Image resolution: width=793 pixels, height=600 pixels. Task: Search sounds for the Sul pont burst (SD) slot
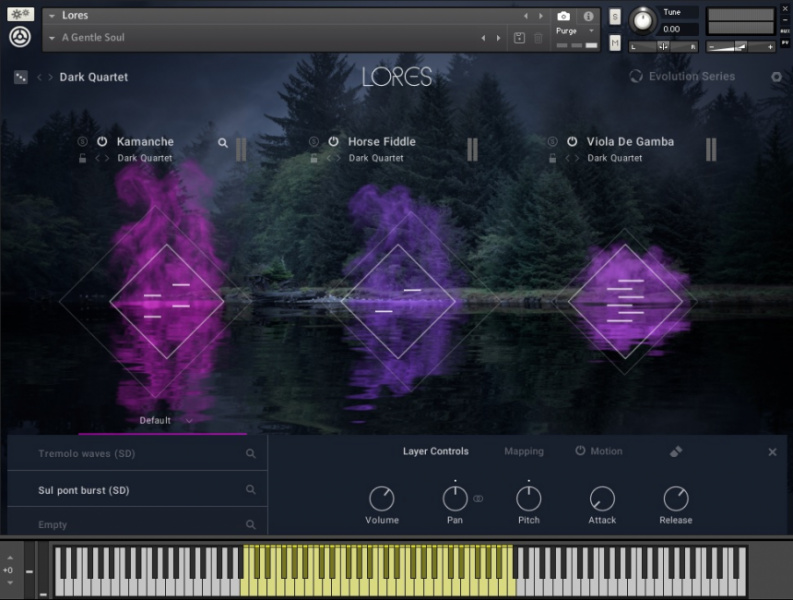(x=250, y=490)
